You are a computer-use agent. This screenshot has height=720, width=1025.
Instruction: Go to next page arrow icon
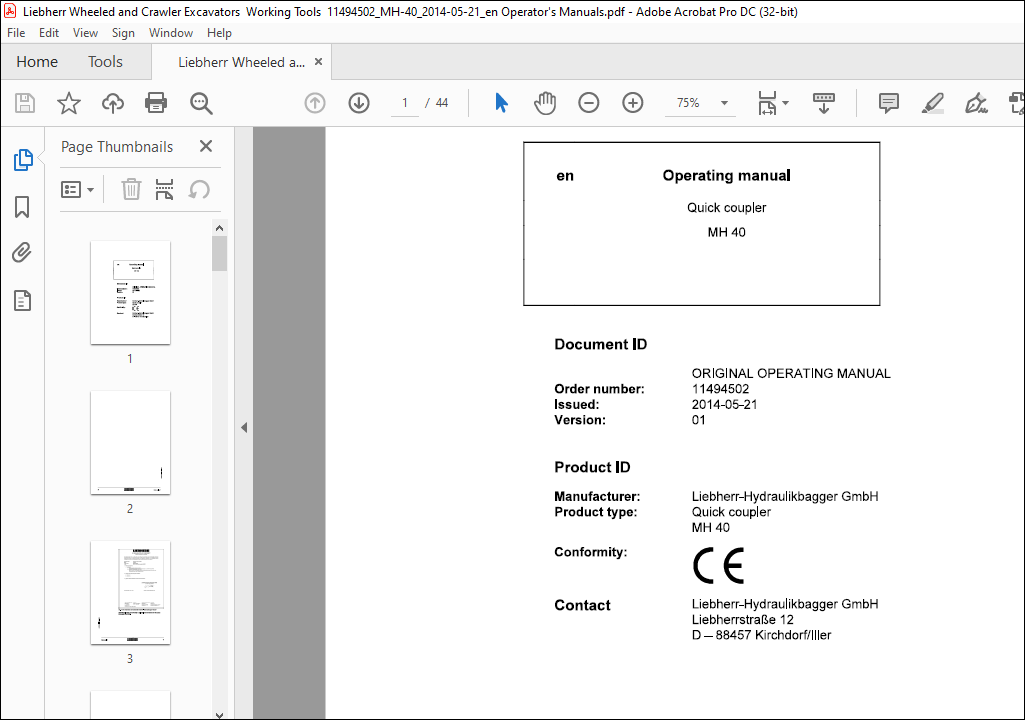(359, 103)
